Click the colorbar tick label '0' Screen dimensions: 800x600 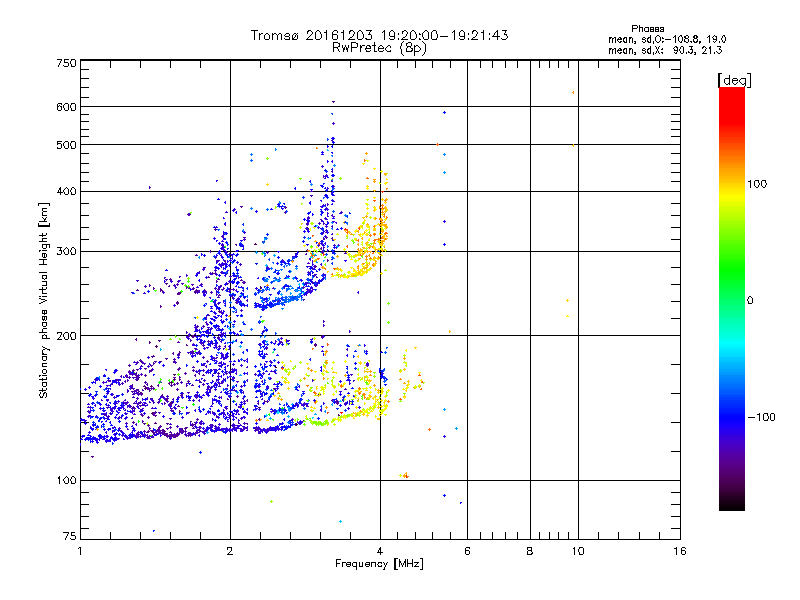[x=750, y=301]
